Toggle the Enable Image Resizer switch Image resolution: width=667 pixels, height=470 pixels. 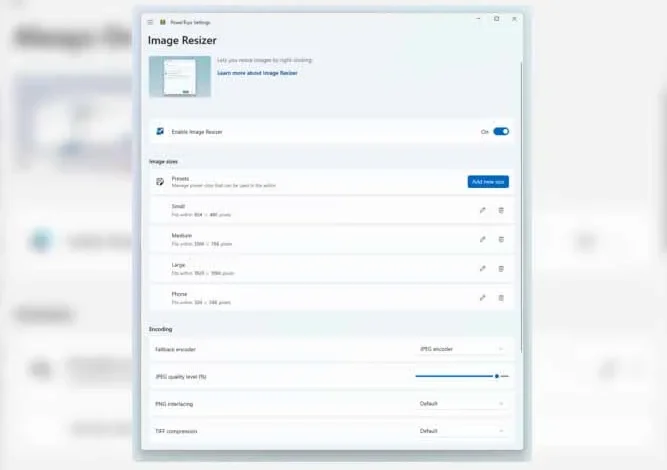tap(501, 131)
